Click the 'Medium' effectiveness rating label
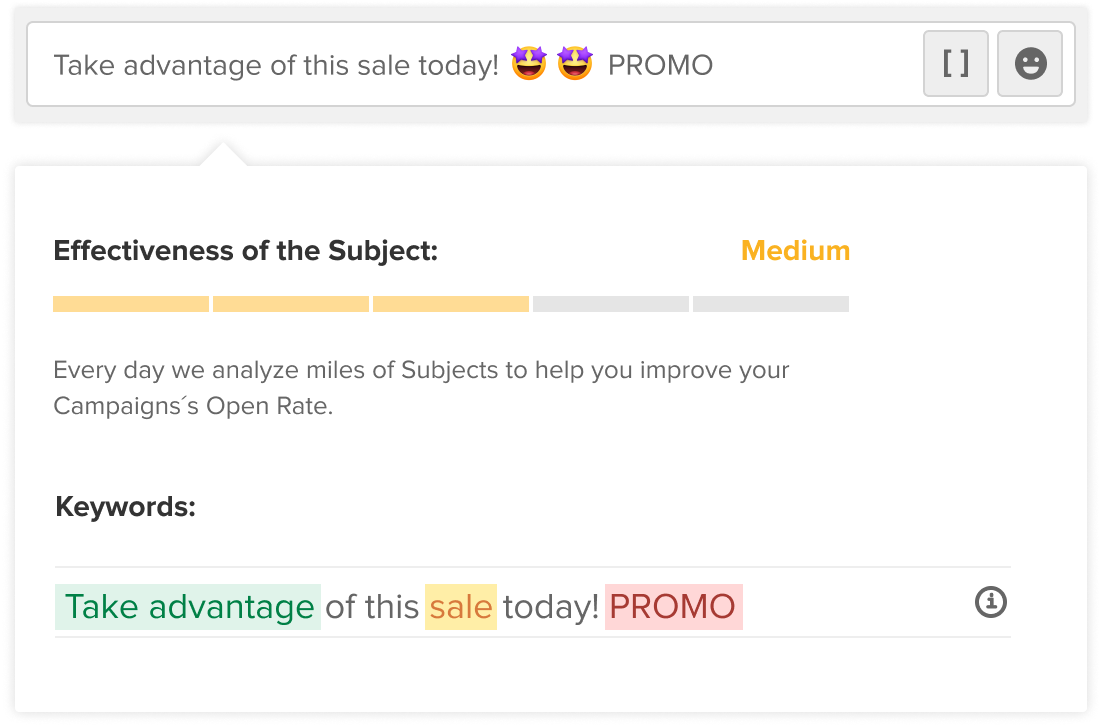The height and width of the screenshot is (726, 1100). (796, 250)
